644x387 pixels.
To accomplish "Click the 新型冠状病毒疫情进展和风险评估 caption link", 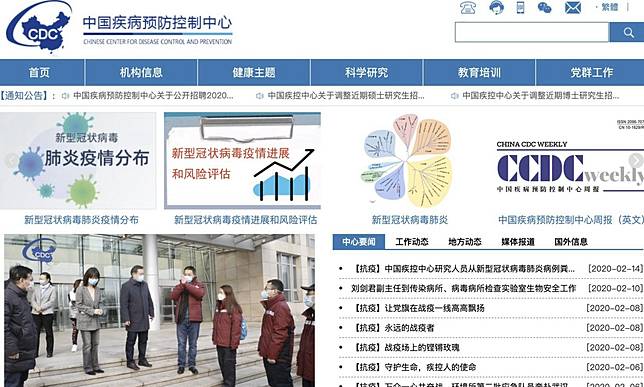I will click(x=245, y=220).
